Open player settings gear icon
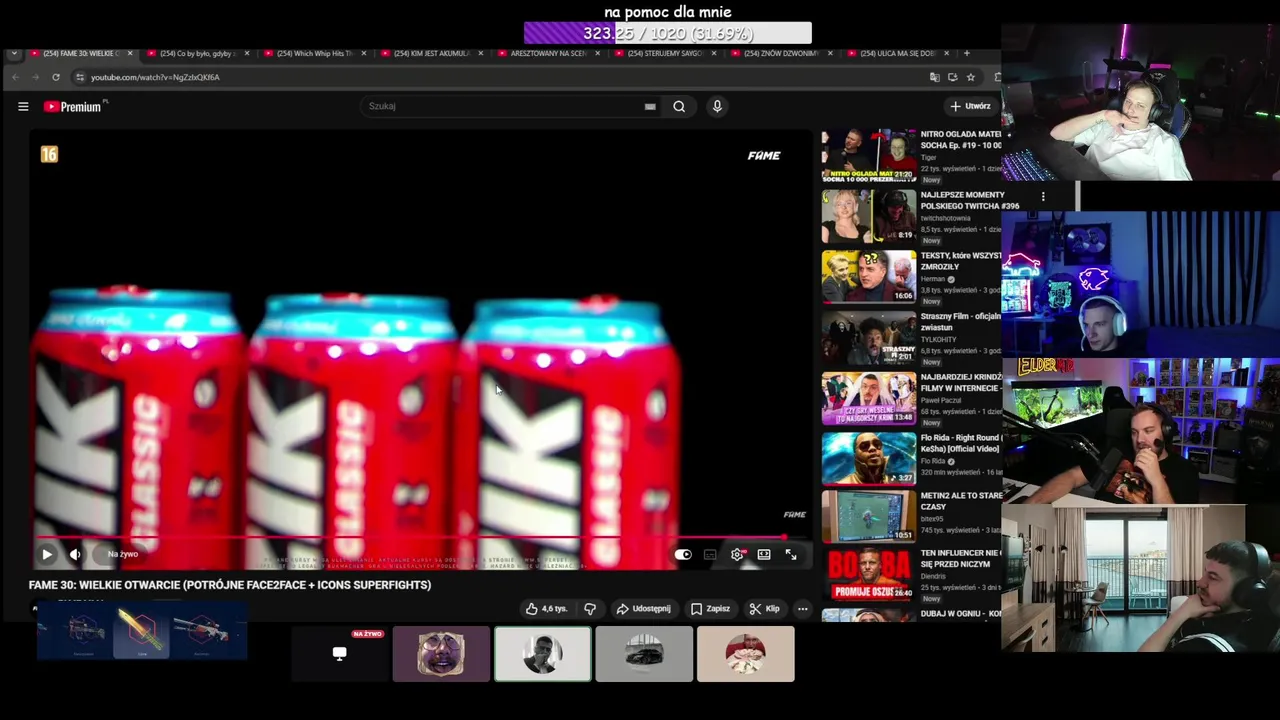 tap(737, 554)
